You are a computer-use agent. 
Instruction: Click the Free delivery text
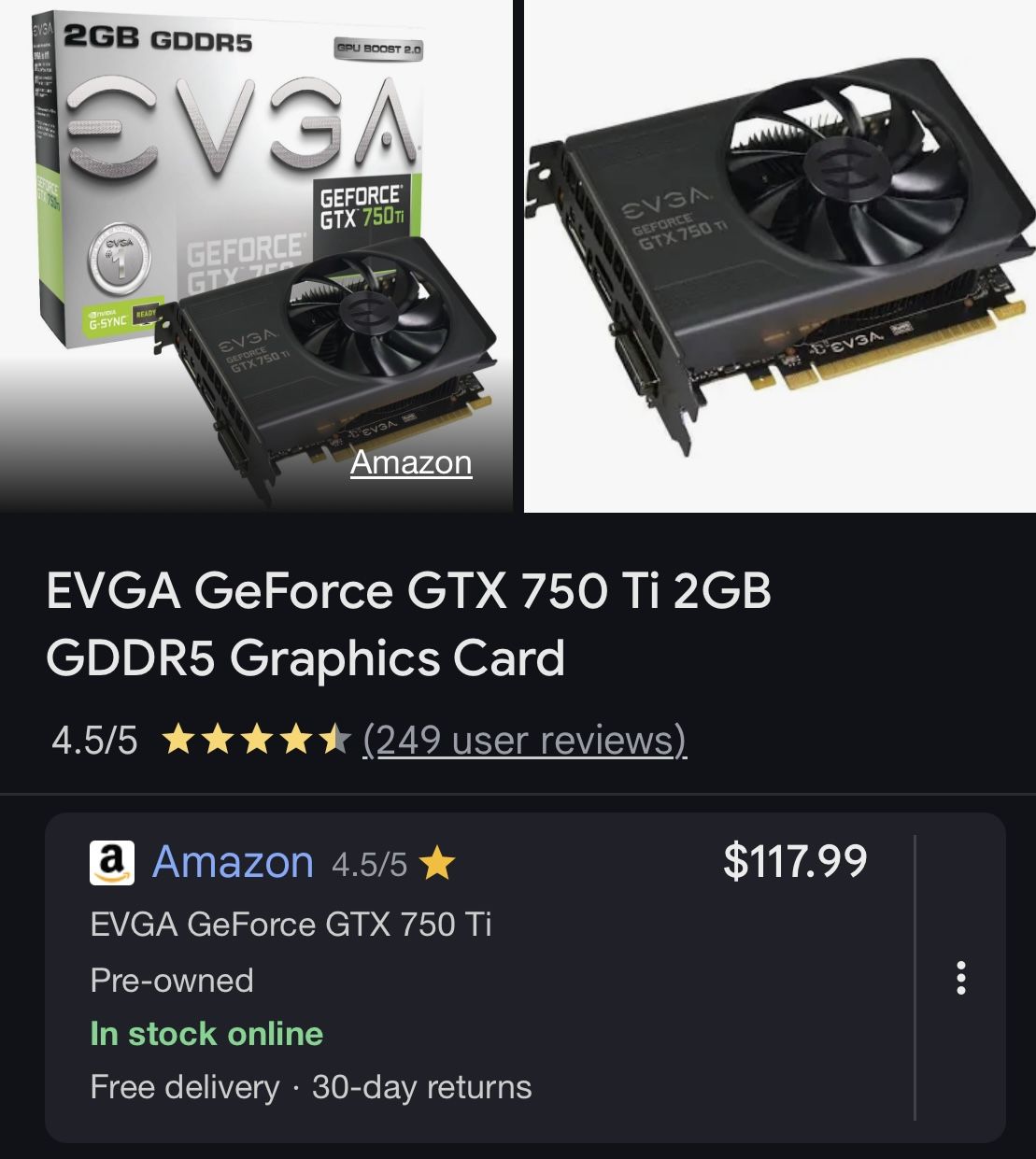(x=185, y=1087)
